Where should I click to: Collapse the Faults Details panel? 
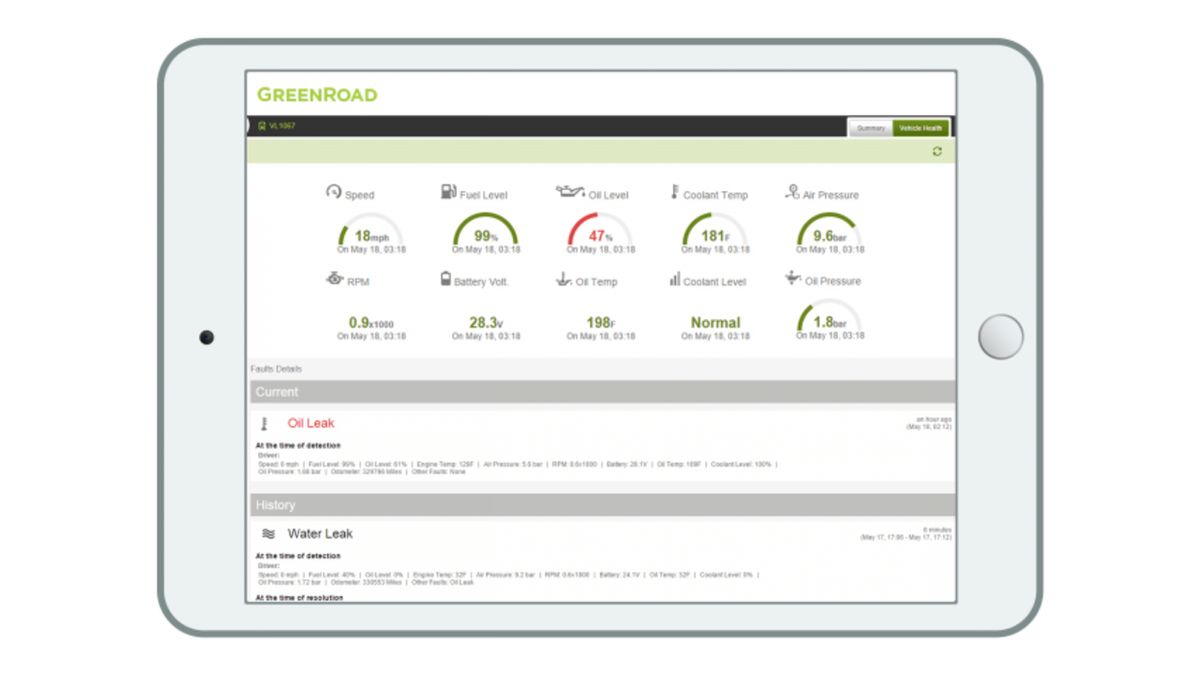[276, 368]
